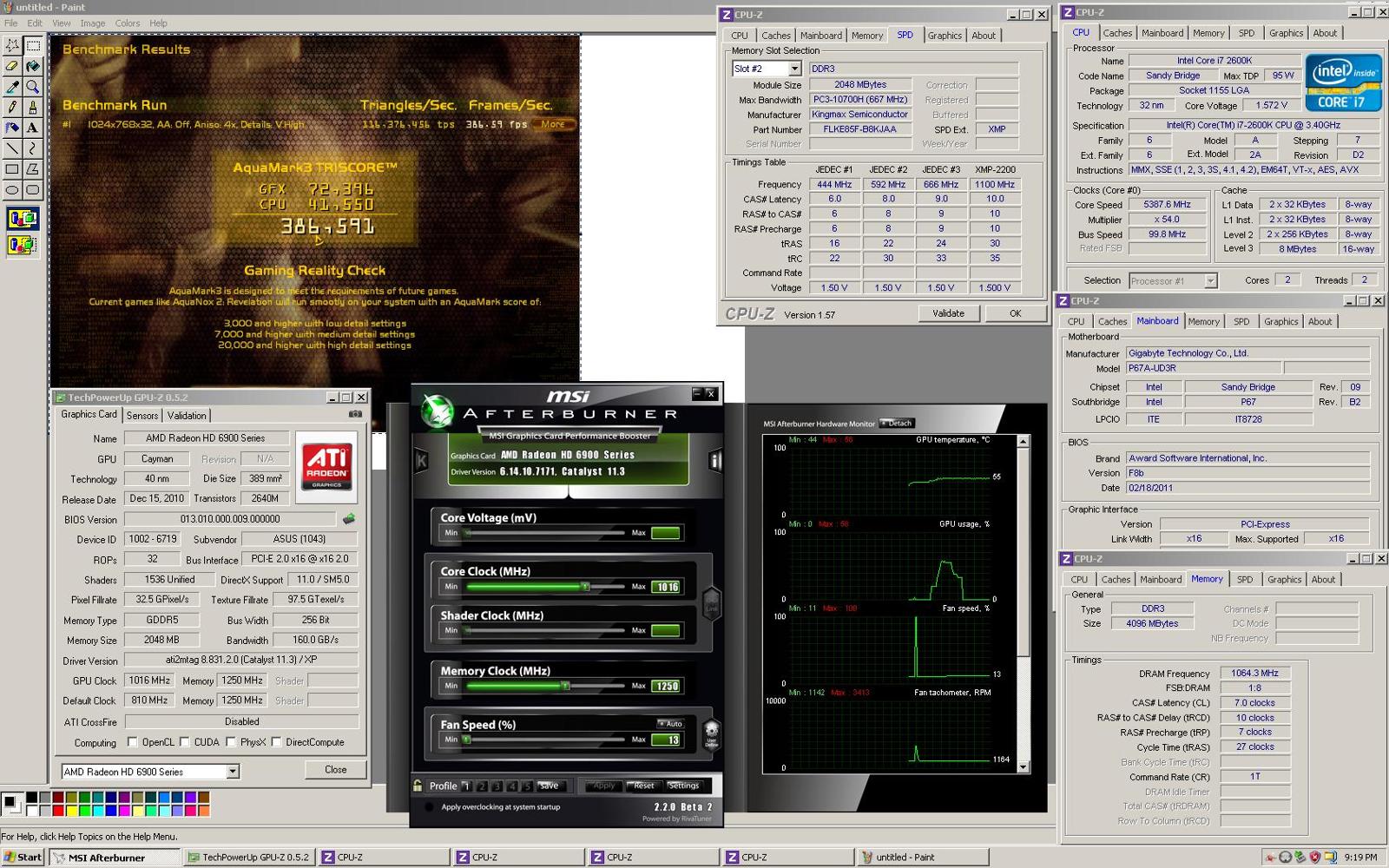Select the Curve tool in Paint
1389x868 pixels.
click(x=33, y=148)
